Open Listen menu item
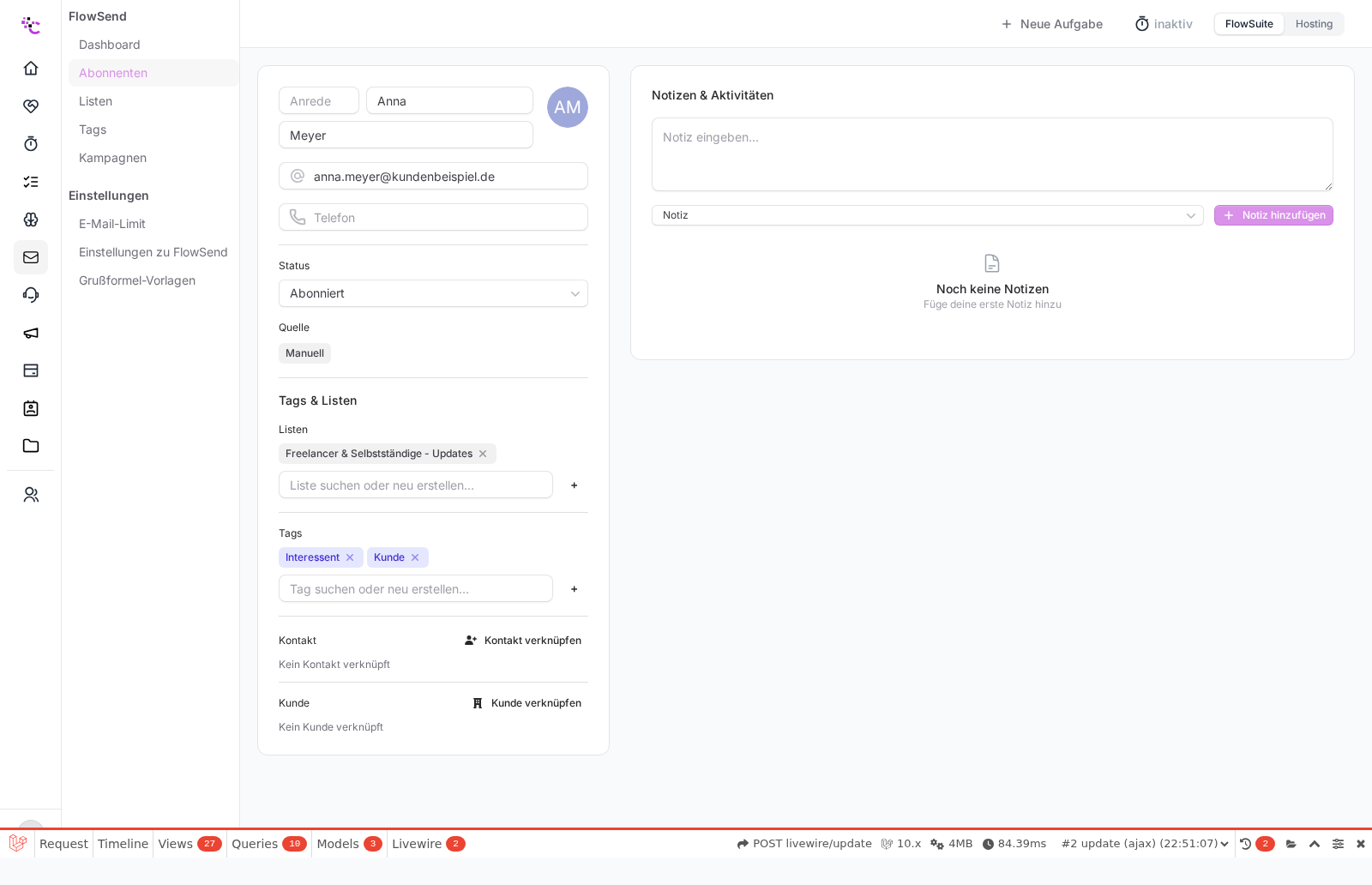1372x885 pixels. pyautogui.click(x=153, y=101)
